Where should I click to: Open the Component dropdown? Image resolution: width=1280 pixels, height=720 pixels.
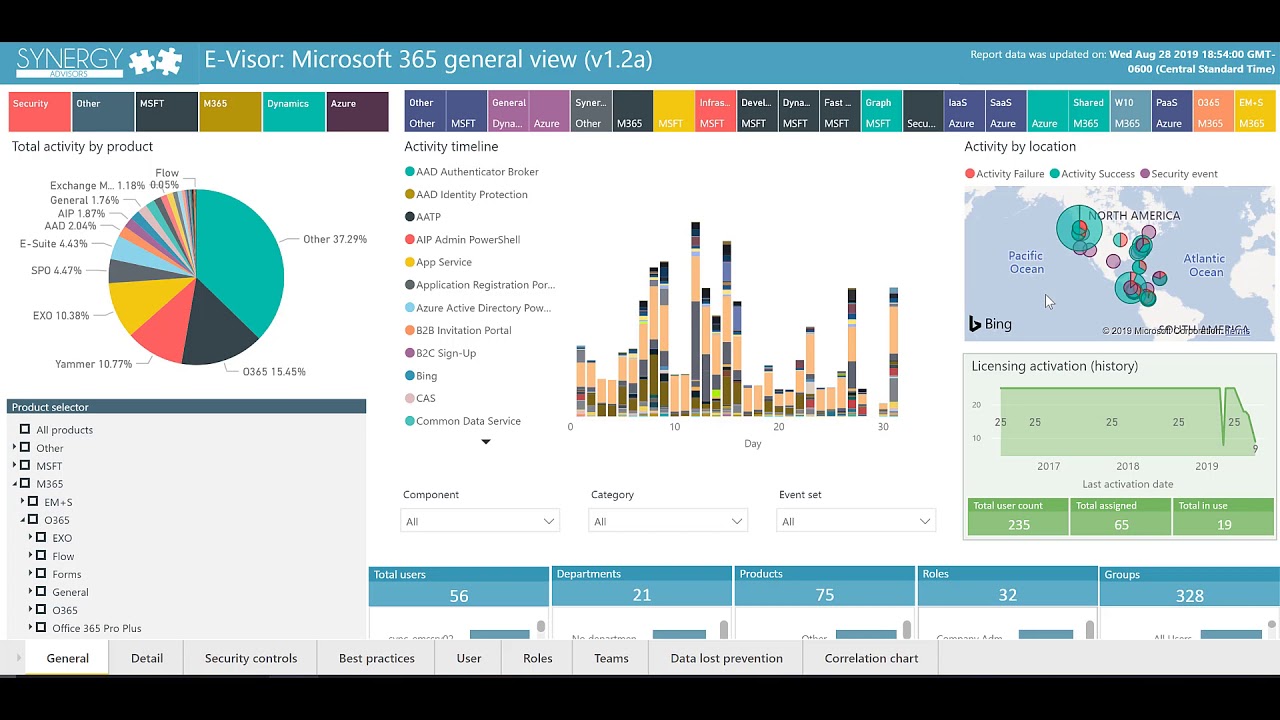480,521
